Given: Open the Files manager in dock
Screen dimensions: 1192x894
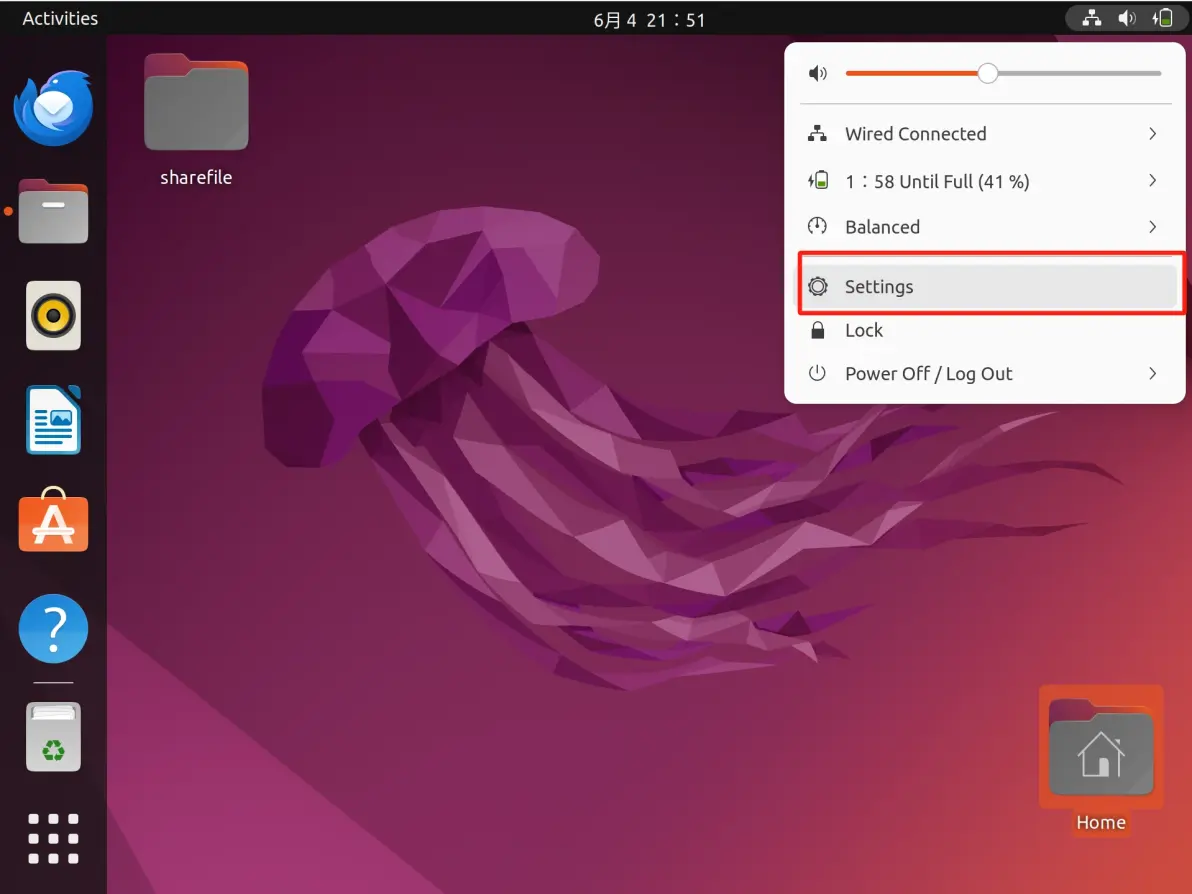Looking at the screenshot, I should (x=53, y=211).
